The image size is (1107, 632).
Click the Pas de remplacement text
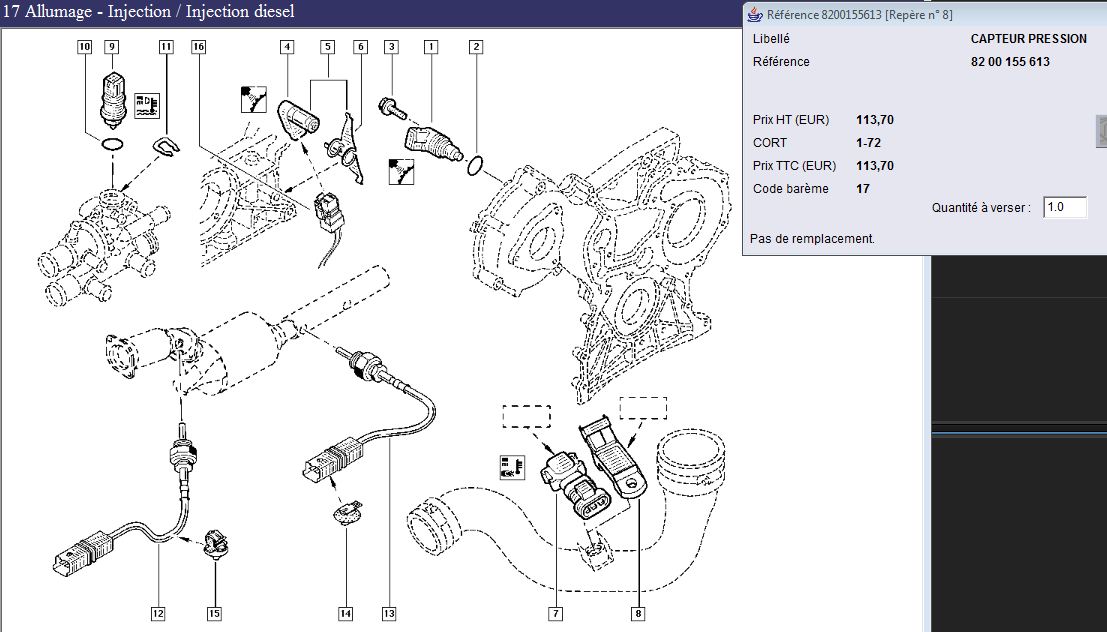(812, 239)
